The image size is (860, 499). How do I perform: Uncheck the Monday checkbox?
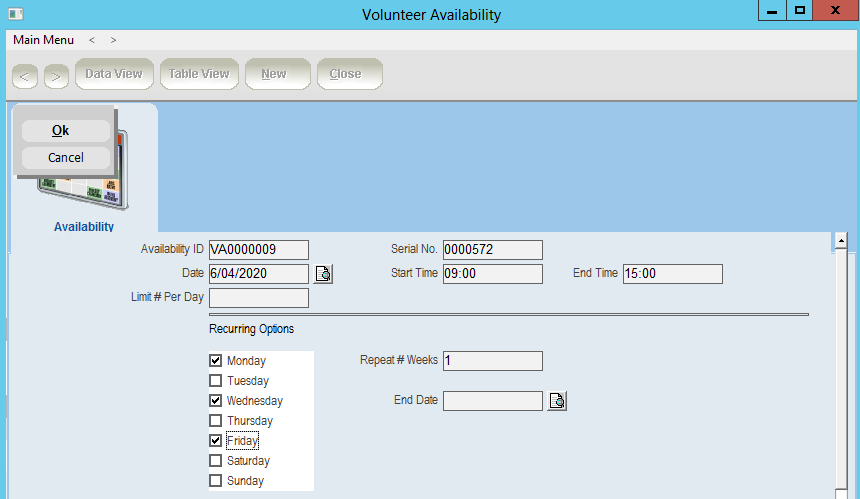point(215,361)
